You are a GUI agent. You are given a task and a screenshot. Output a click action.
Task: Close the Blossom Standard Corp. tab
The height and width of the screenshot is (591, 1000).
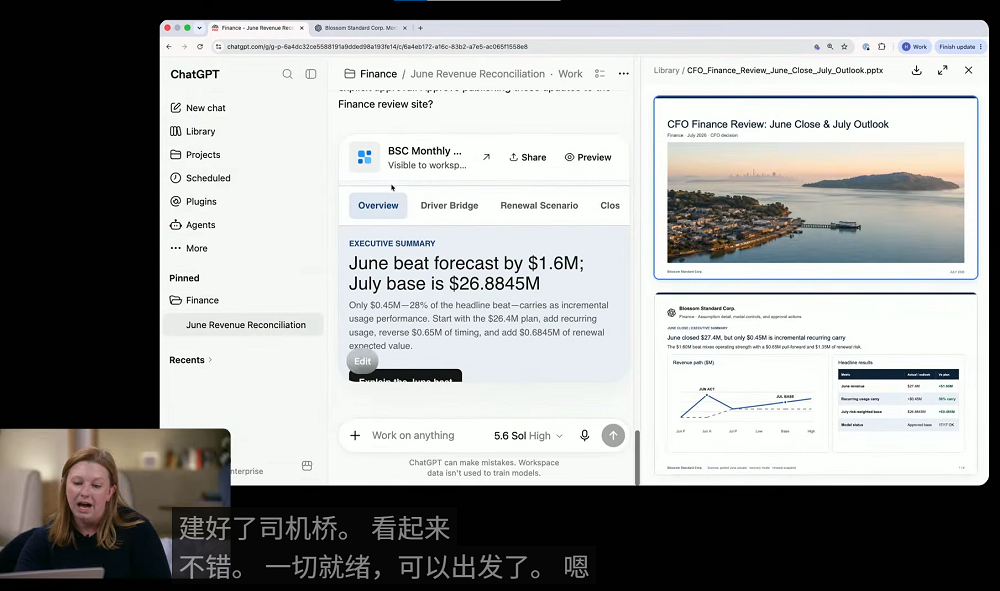[x=404, y=28]
